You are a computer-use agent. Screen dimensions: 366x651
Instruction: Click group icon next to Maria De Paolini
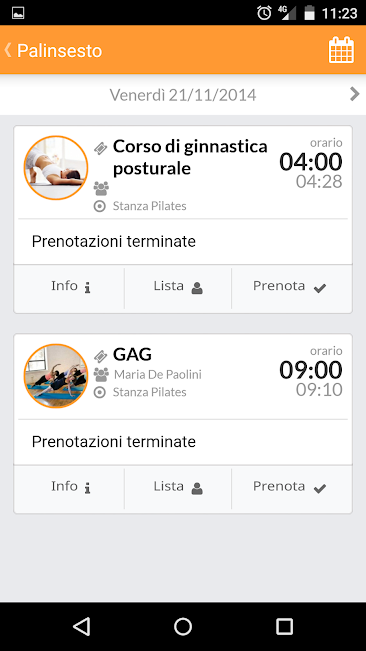click(101, 375)
